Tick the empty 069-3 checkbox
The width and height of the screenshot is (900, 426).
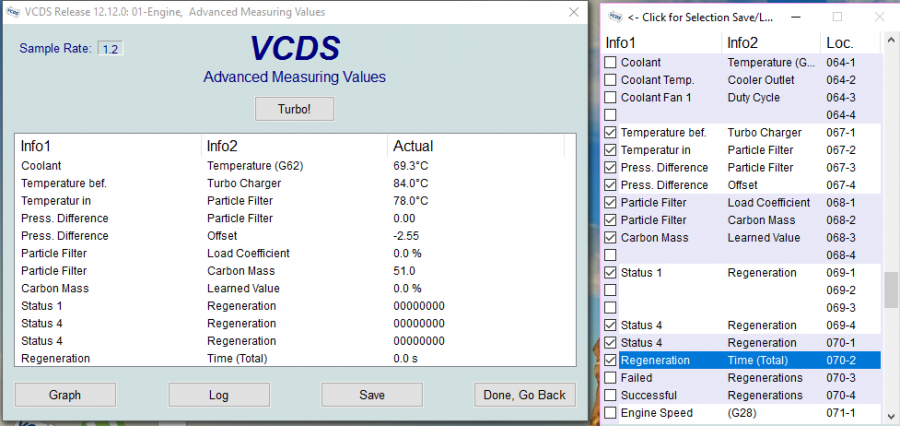click(611, 308)
